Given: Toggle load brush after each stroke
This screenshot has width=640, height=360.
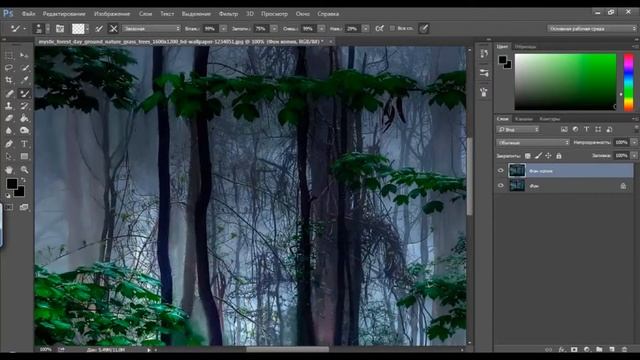Looking at the screenshot, I should [x=99, y=29].
